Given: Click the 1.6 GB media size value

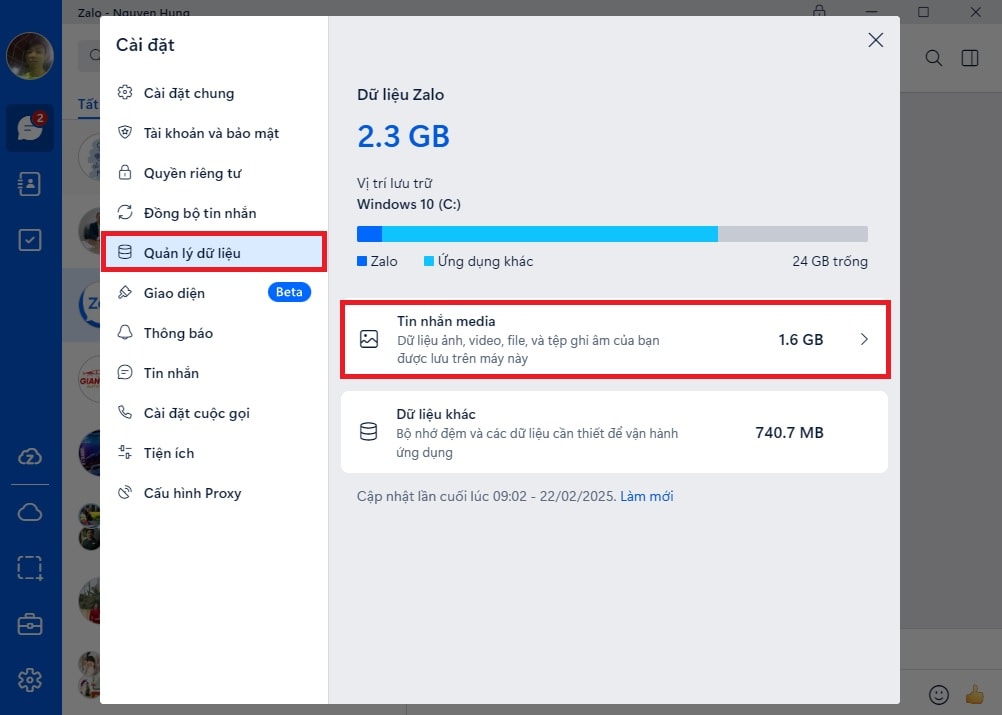Looking at the screenshot, I should tap(801, 339).
